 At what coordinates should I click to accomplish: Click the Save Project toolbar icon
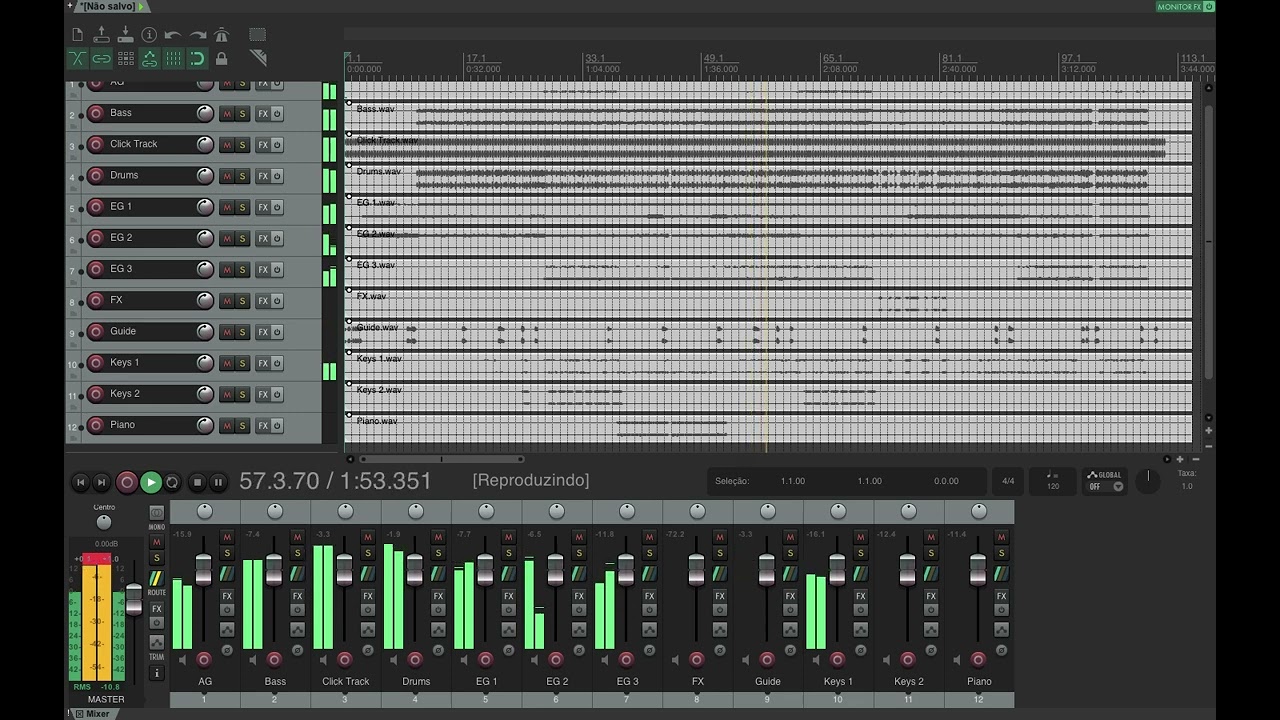[126, 35]
